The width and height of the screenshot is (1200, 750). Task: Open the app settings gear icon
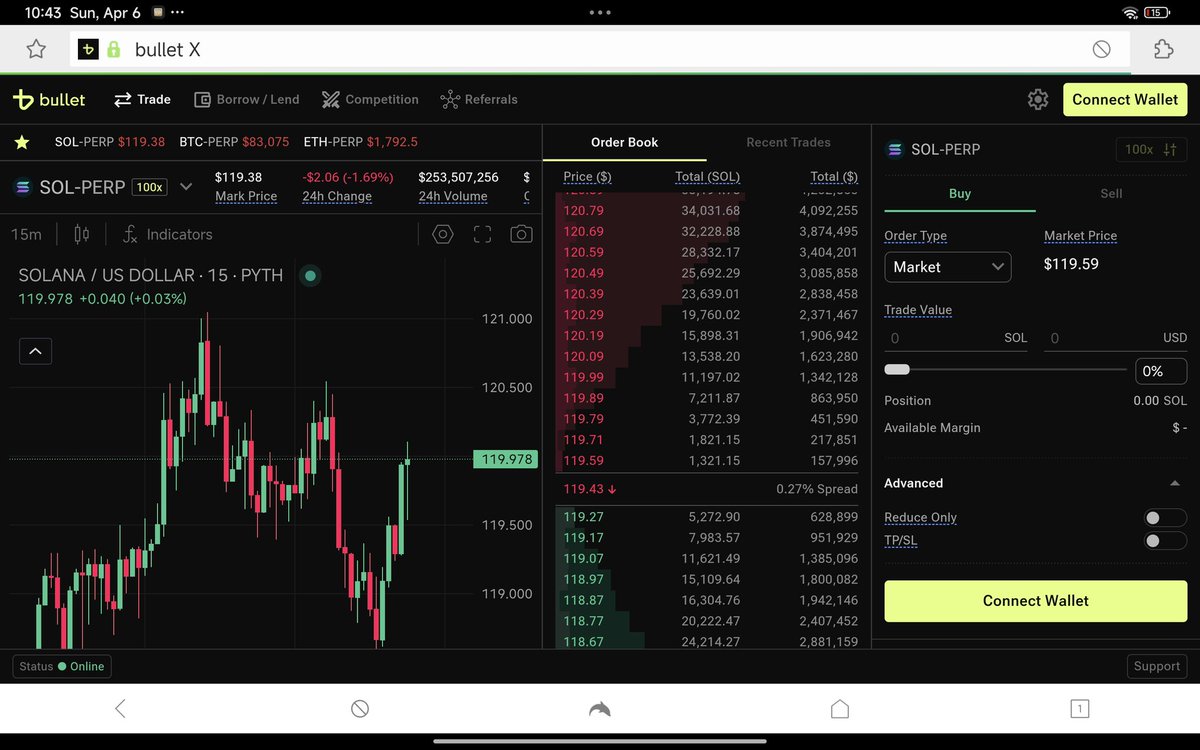pos(1037,99)
